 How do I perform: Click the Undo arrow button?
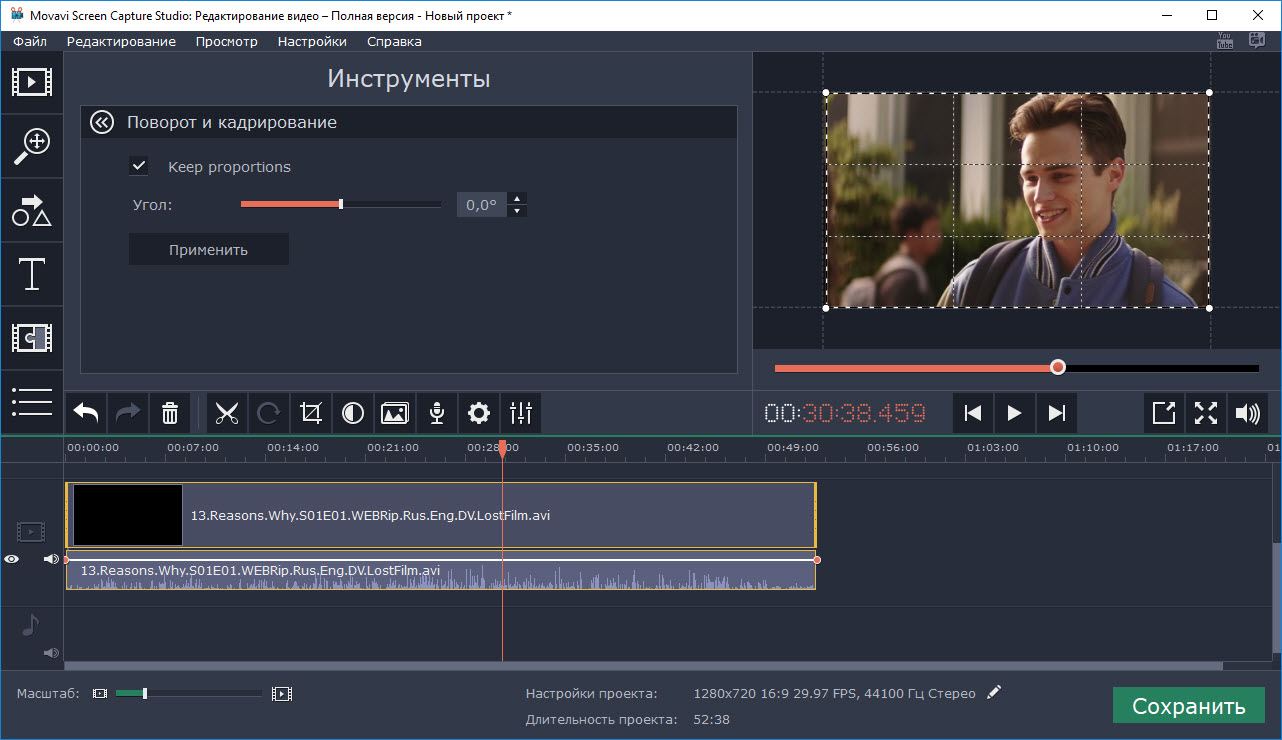click(86, 413)
